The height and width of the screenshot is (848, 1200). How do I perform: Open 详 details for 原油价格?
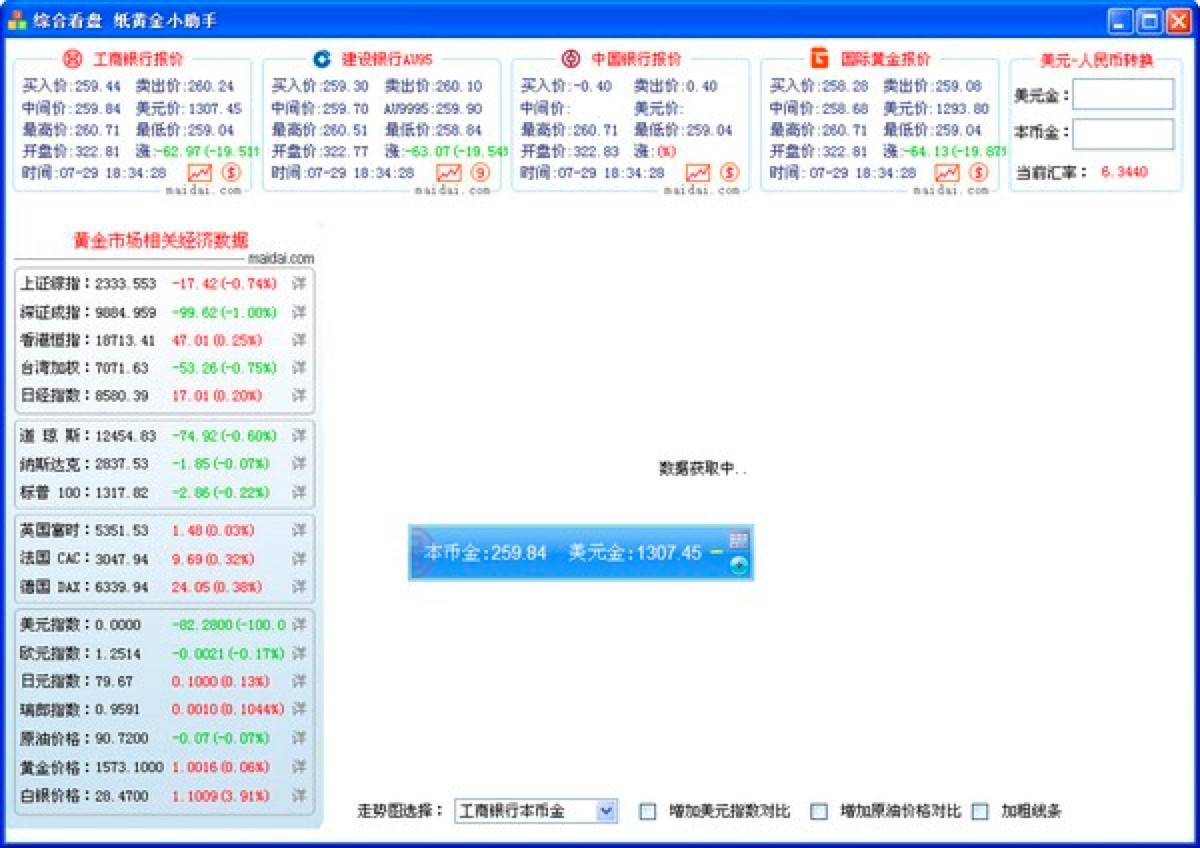(x=299, y=738)
